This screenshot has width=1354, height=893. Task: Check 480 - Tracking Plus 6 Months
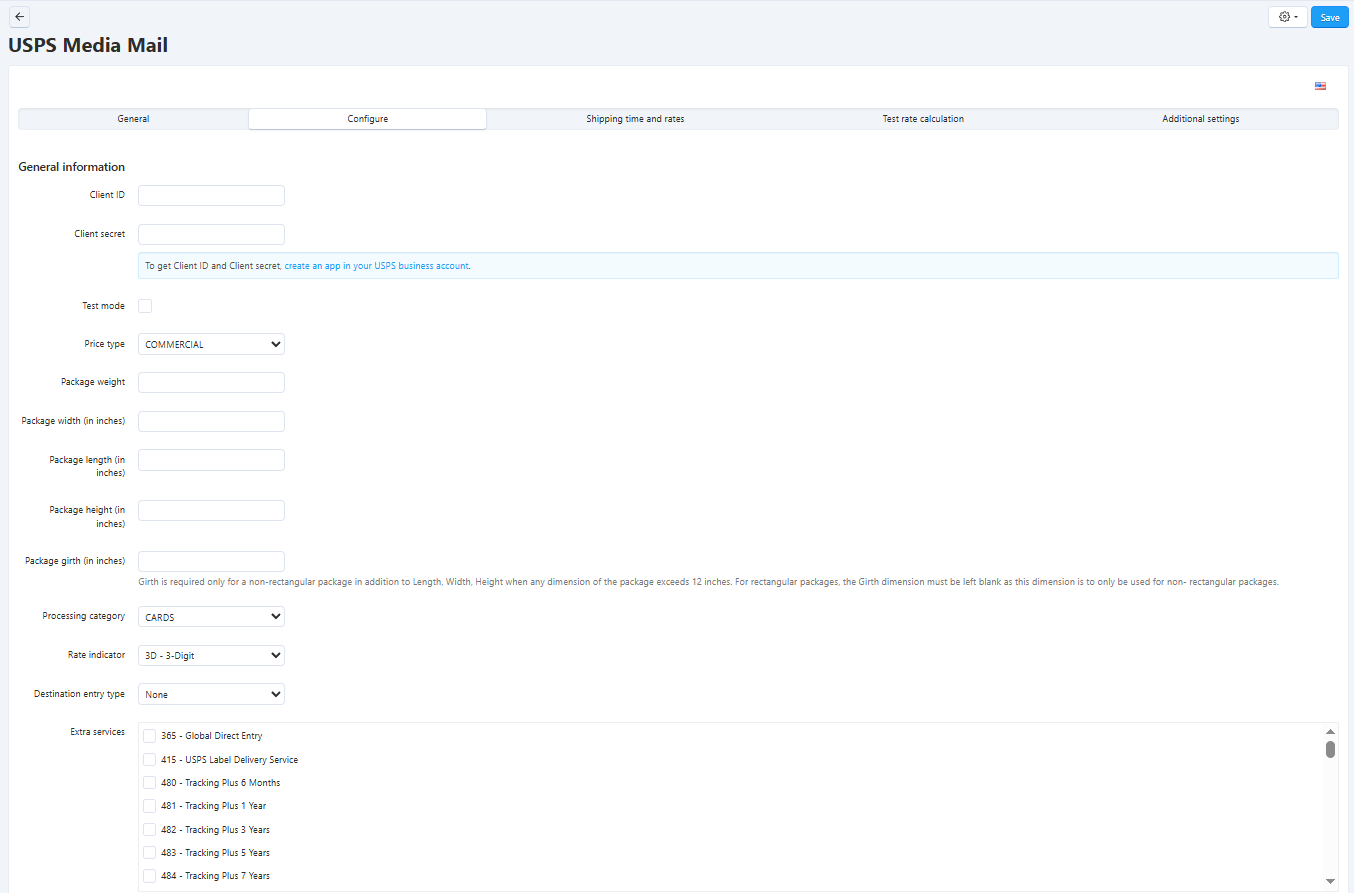(150, 783)
